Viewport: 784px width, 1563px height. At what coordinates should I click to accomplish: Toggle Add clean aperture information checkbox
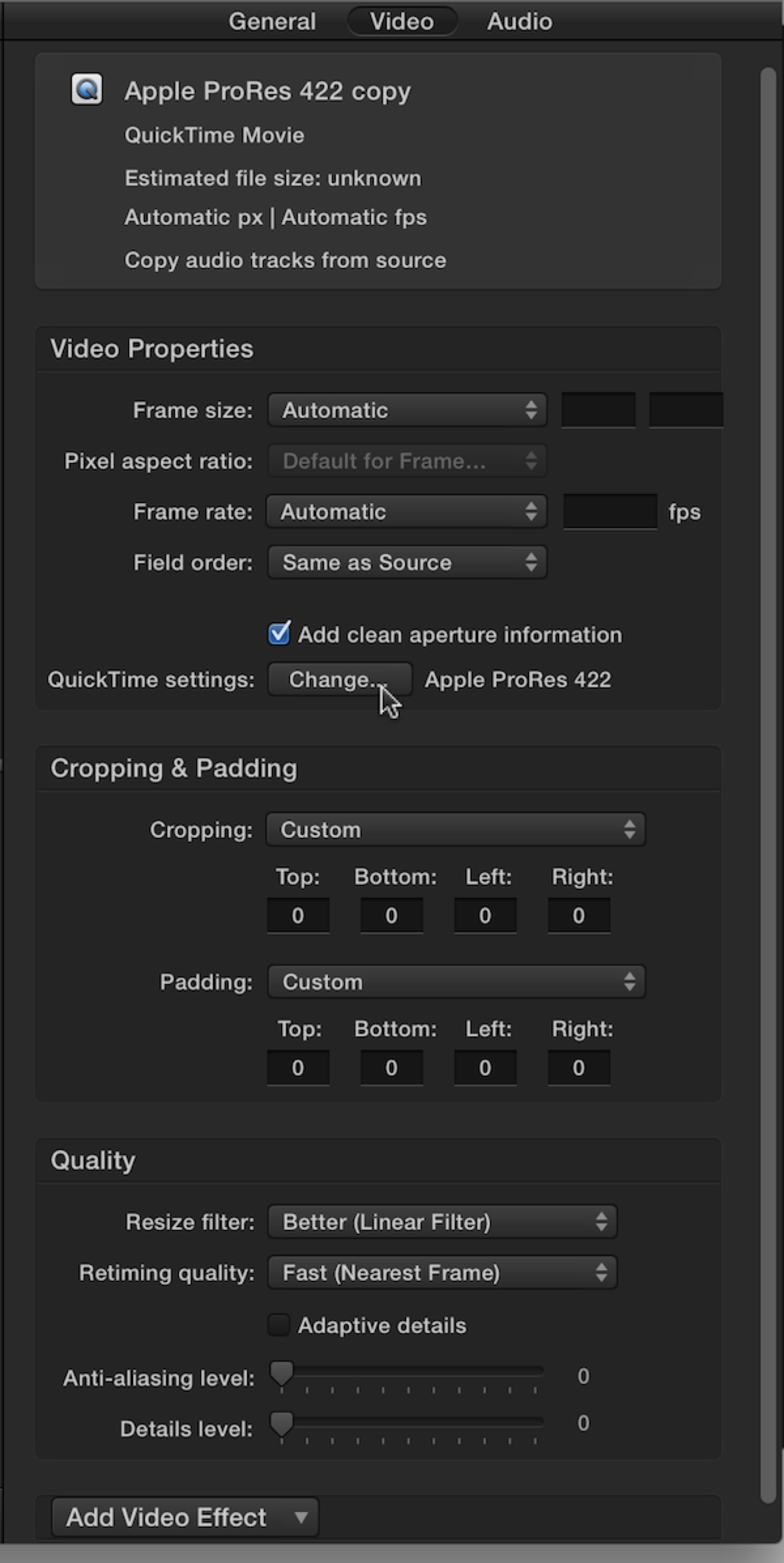tap(279, 634)
